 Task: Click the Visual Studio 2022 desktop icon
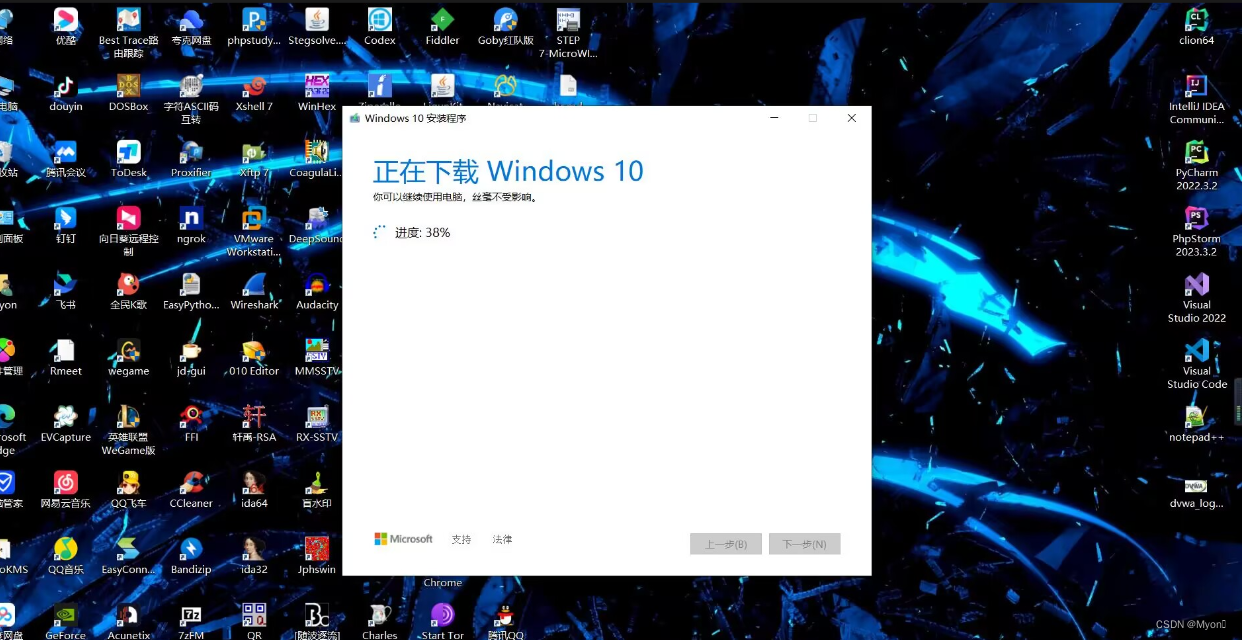(1197, 297)
